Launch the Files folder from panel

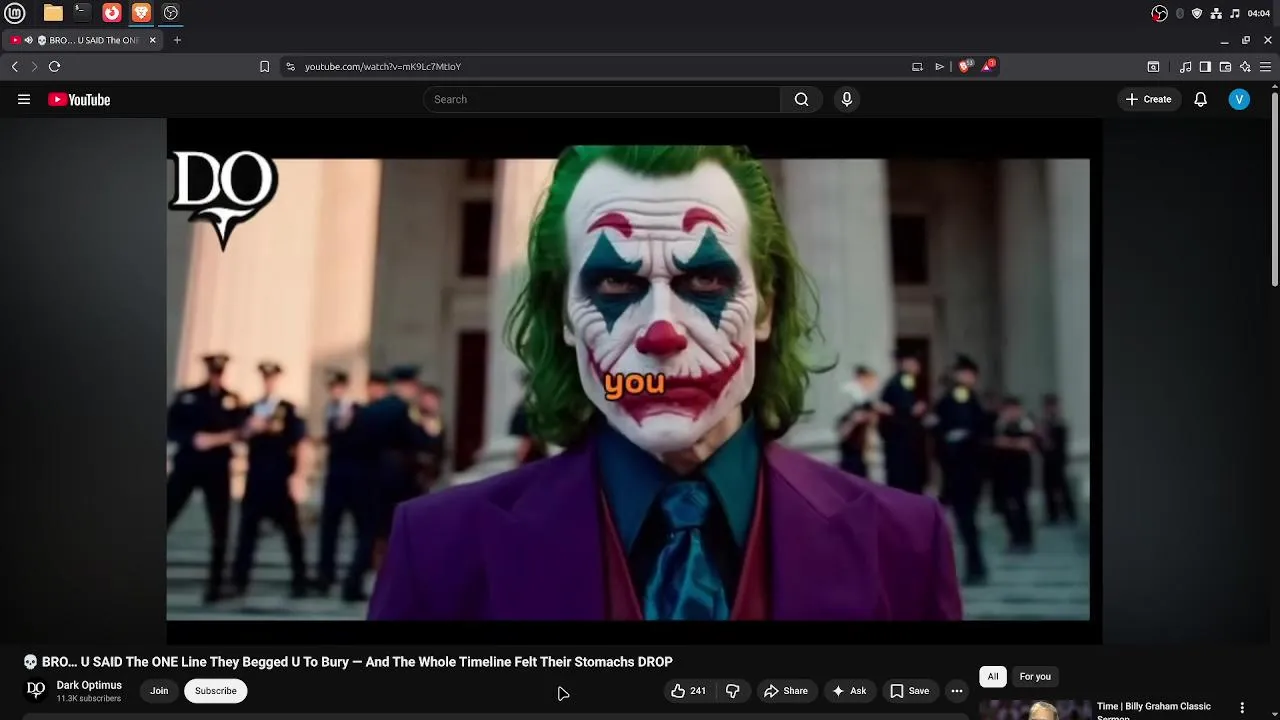point(53,13)
